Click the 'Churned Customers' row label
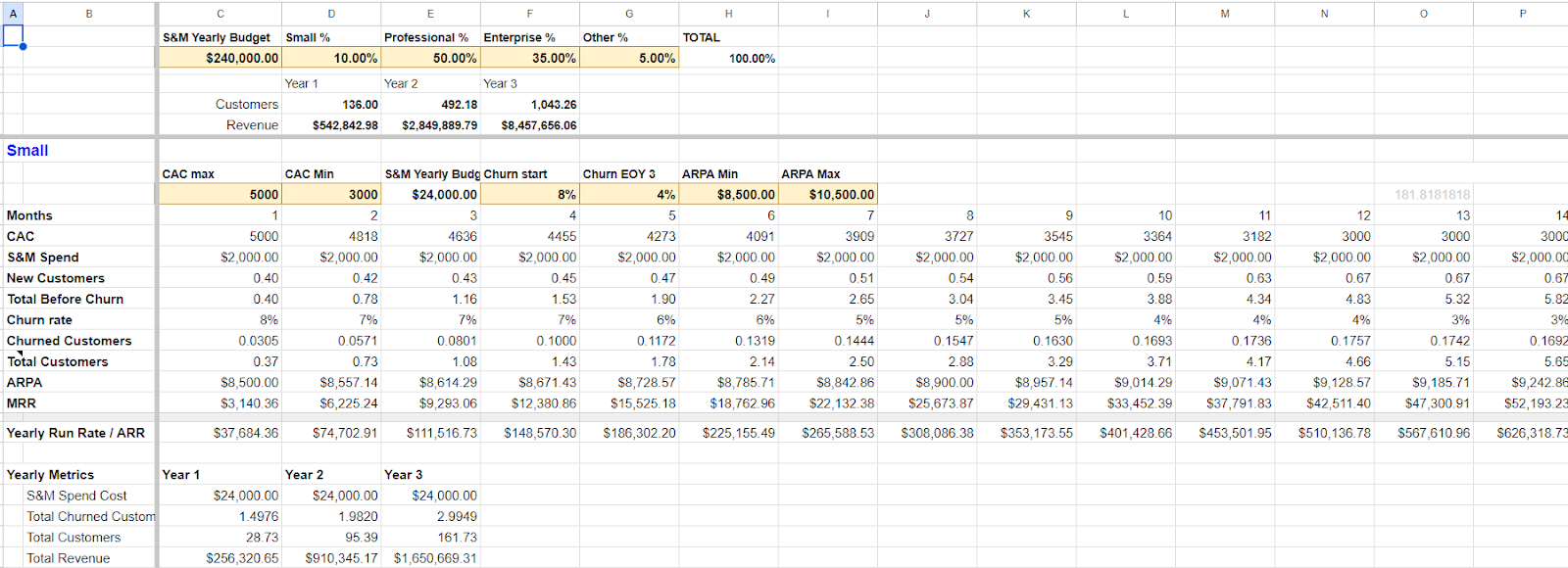 [69, 341]
